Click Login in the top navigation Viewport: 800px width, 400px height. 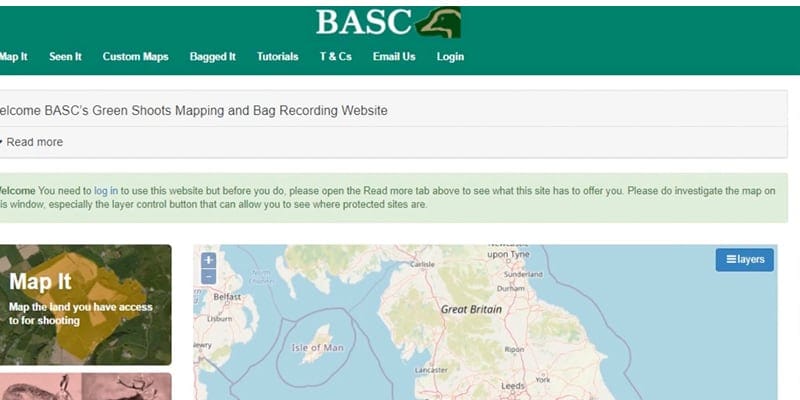(450, 57)
